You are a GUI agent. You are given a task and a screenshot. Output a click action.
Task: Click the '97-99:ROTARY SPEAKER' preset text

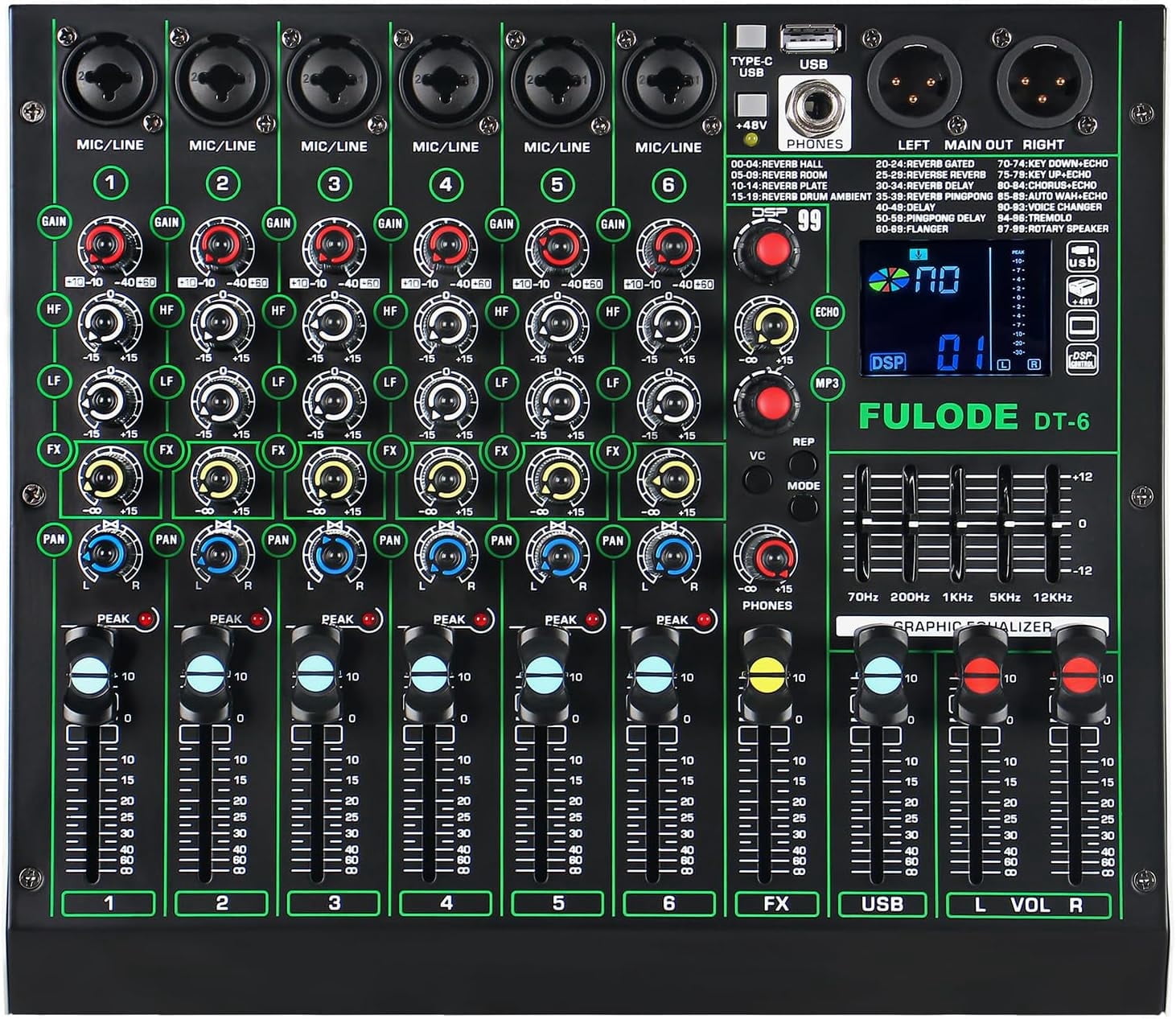pyautogui.click(x=1053, y=229)
